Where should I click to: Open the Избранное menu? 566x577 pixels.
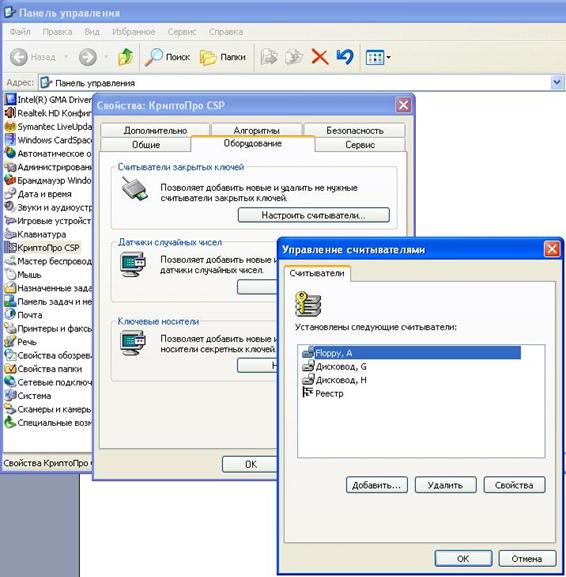point(134,32)
